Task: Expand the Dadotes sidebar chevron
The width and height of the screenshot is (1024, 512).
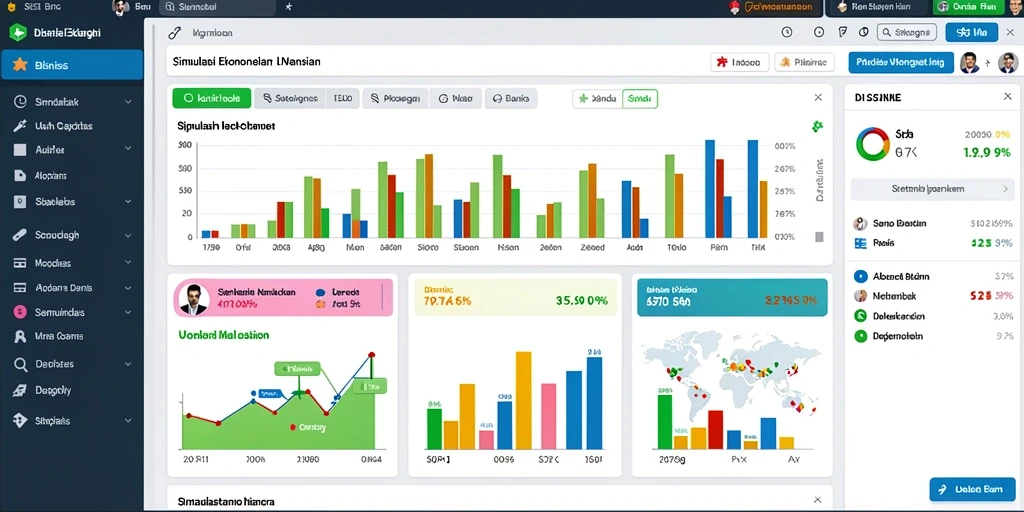Action: tap(128, 364)
